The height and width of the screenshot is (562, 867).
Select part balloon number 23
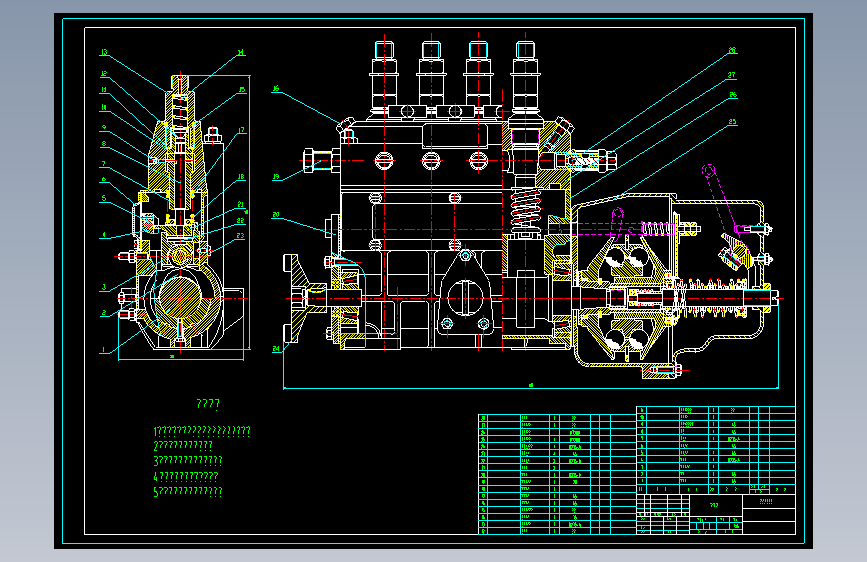coord(241,236)
